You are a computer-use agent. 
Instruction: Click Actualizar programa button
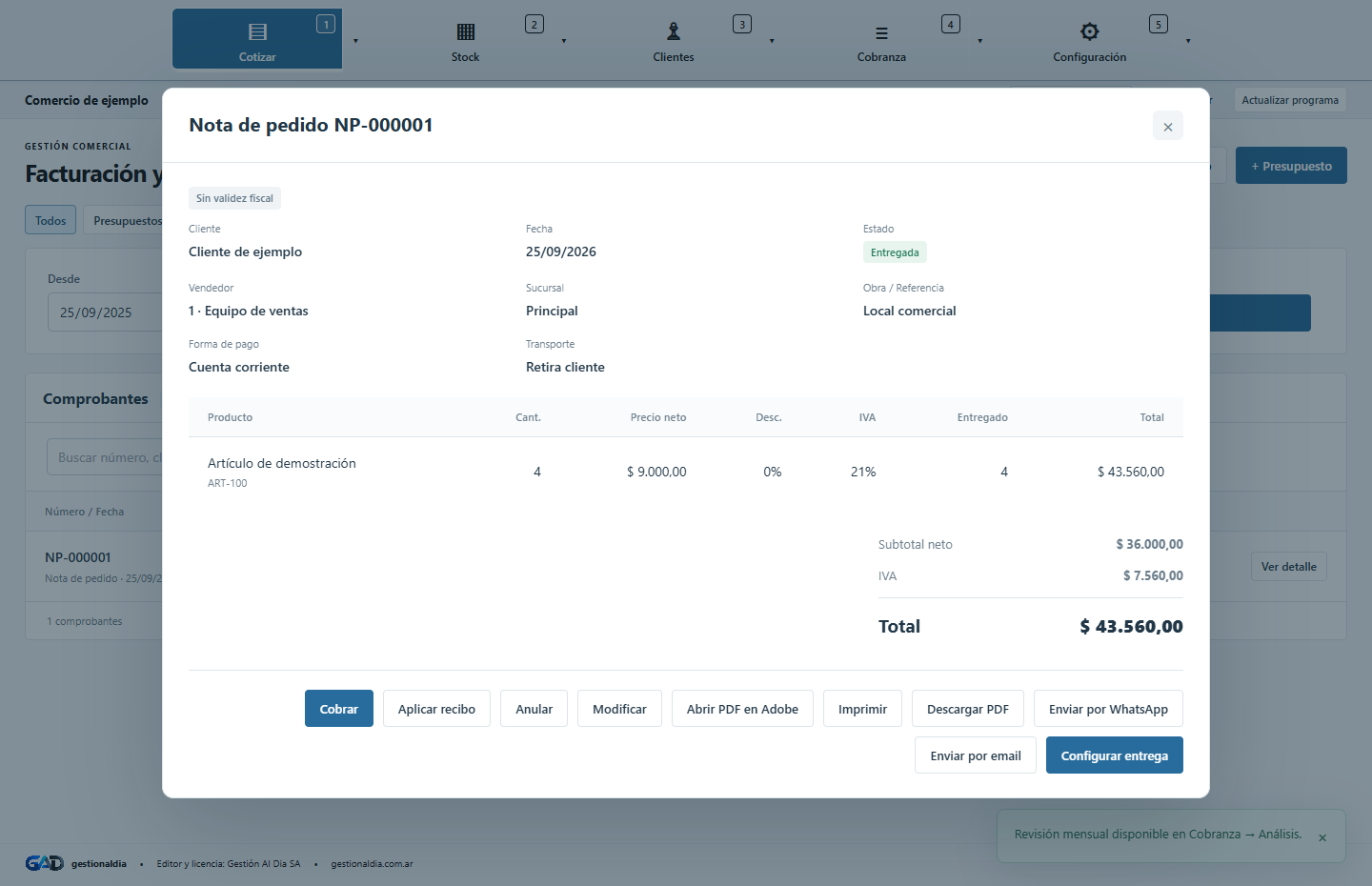1290,100
